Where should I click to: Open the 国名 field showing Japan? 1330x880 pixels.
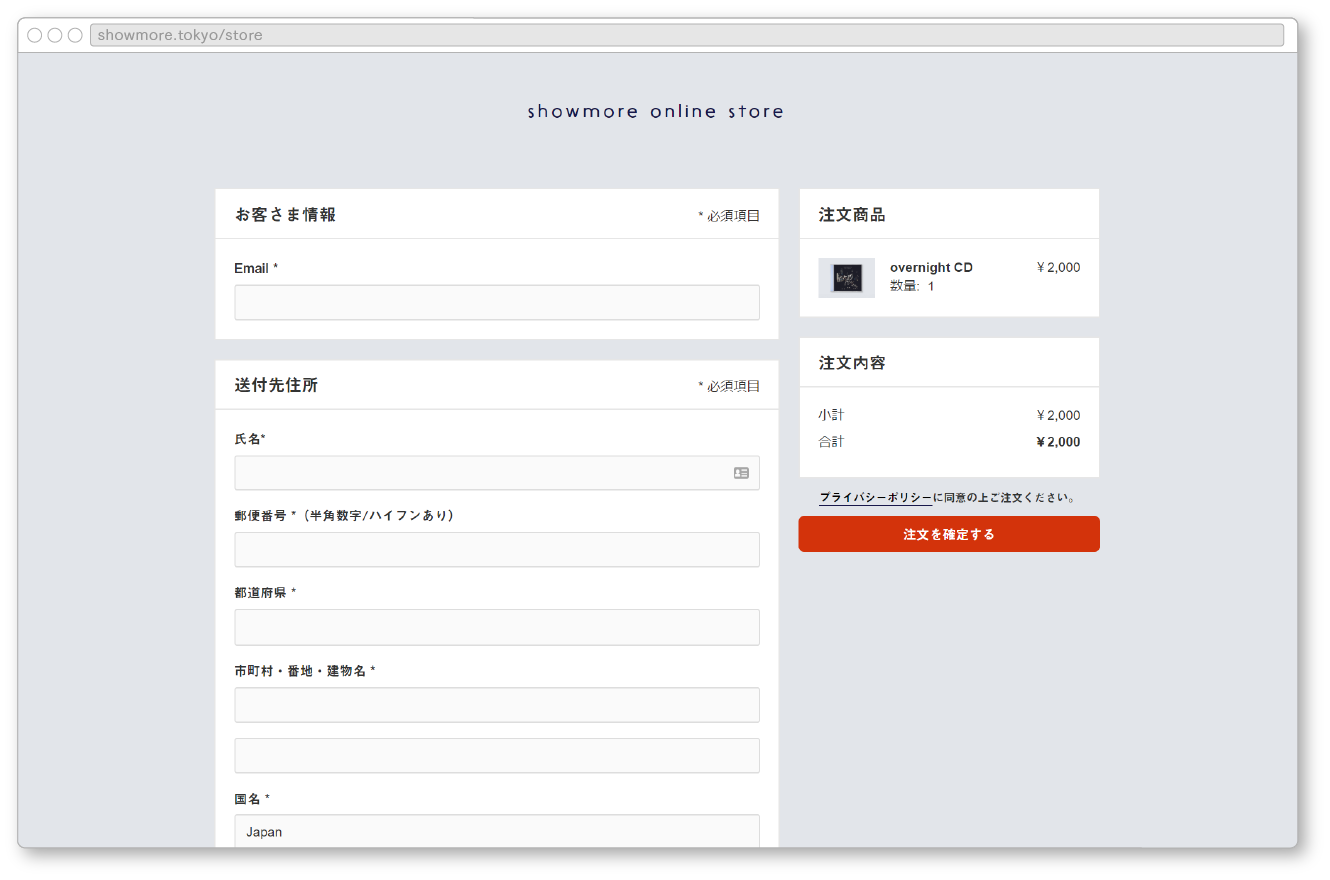[x=497, y=831]
